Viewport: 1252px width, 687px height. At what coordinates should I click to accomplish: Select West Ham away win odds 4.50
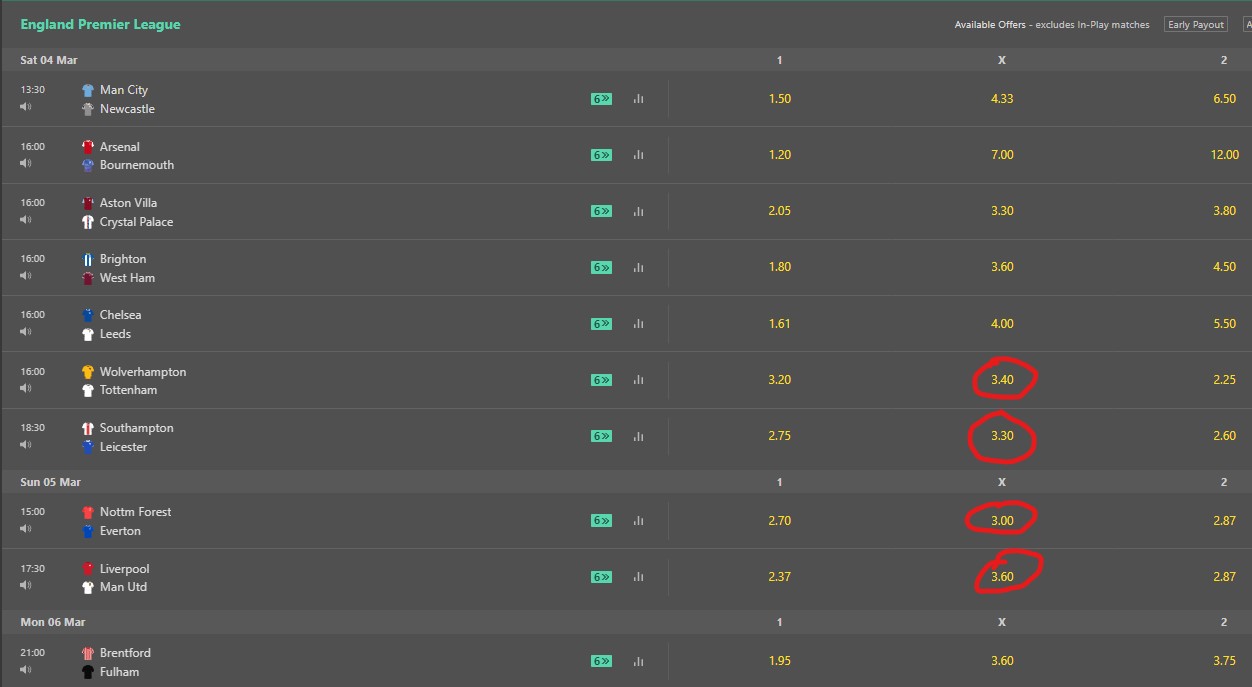1224,267
